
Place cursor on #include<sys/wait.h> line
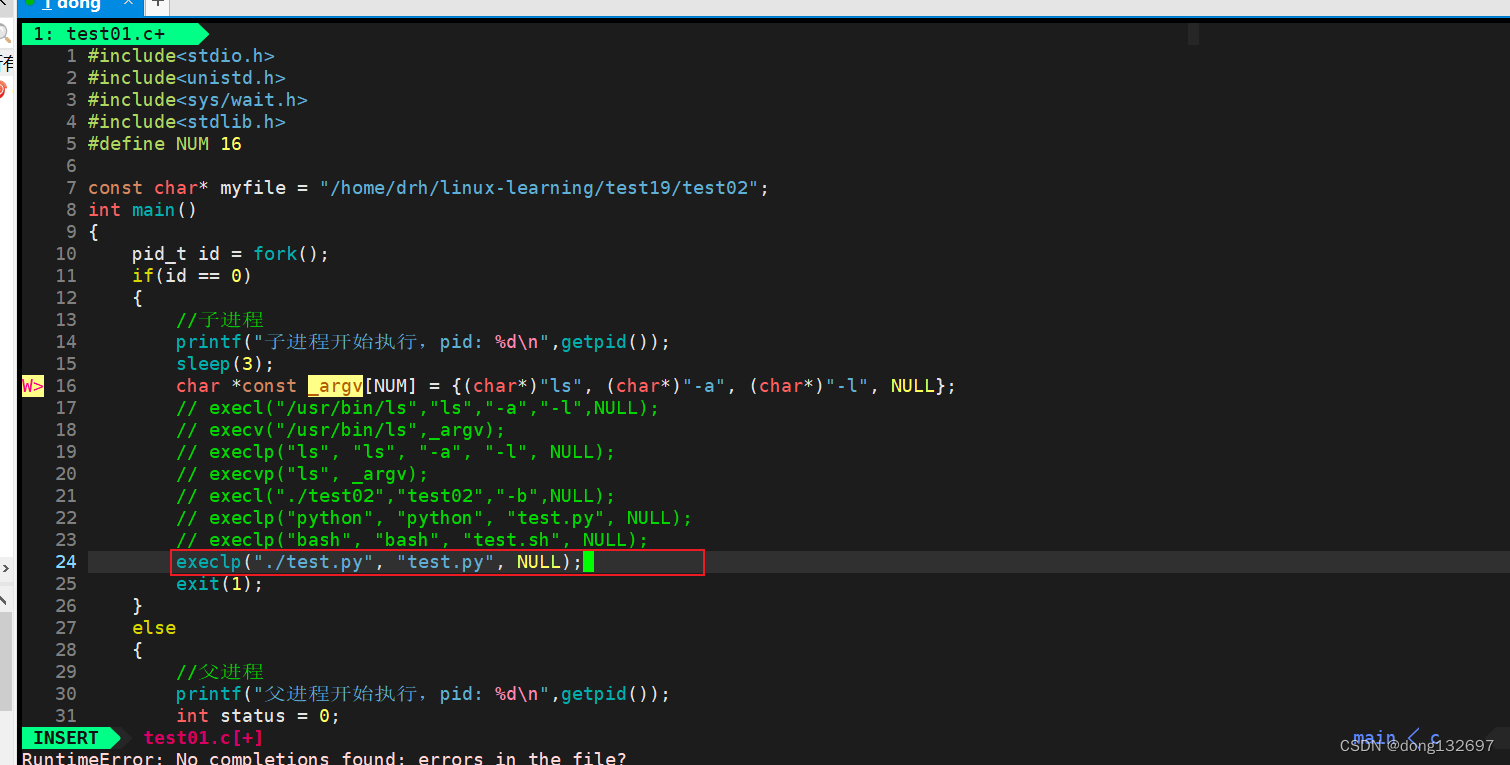(198, 100)
